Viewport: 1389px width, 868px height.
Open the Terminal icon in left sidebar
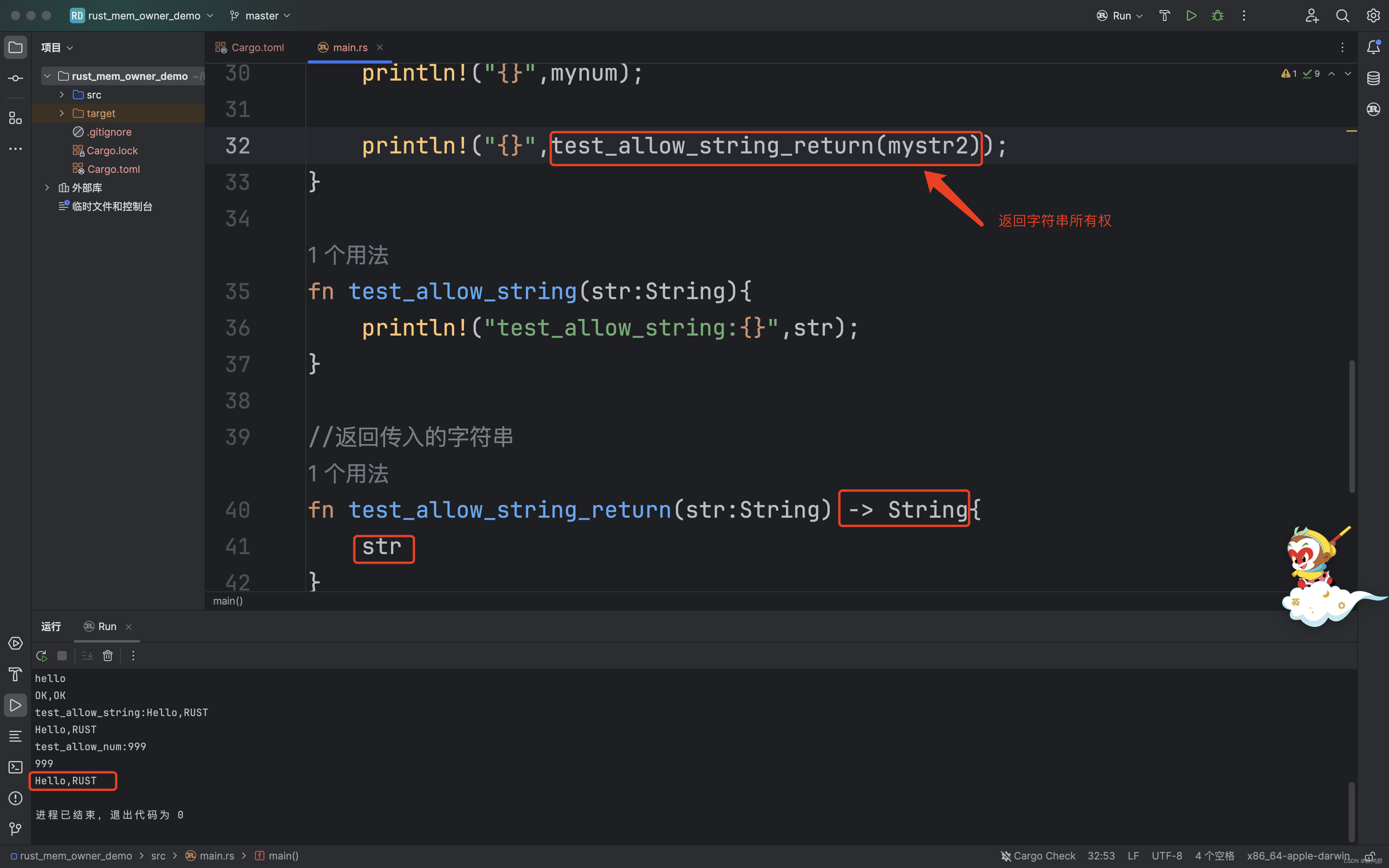pyautogui.click(x=15, y=767)
